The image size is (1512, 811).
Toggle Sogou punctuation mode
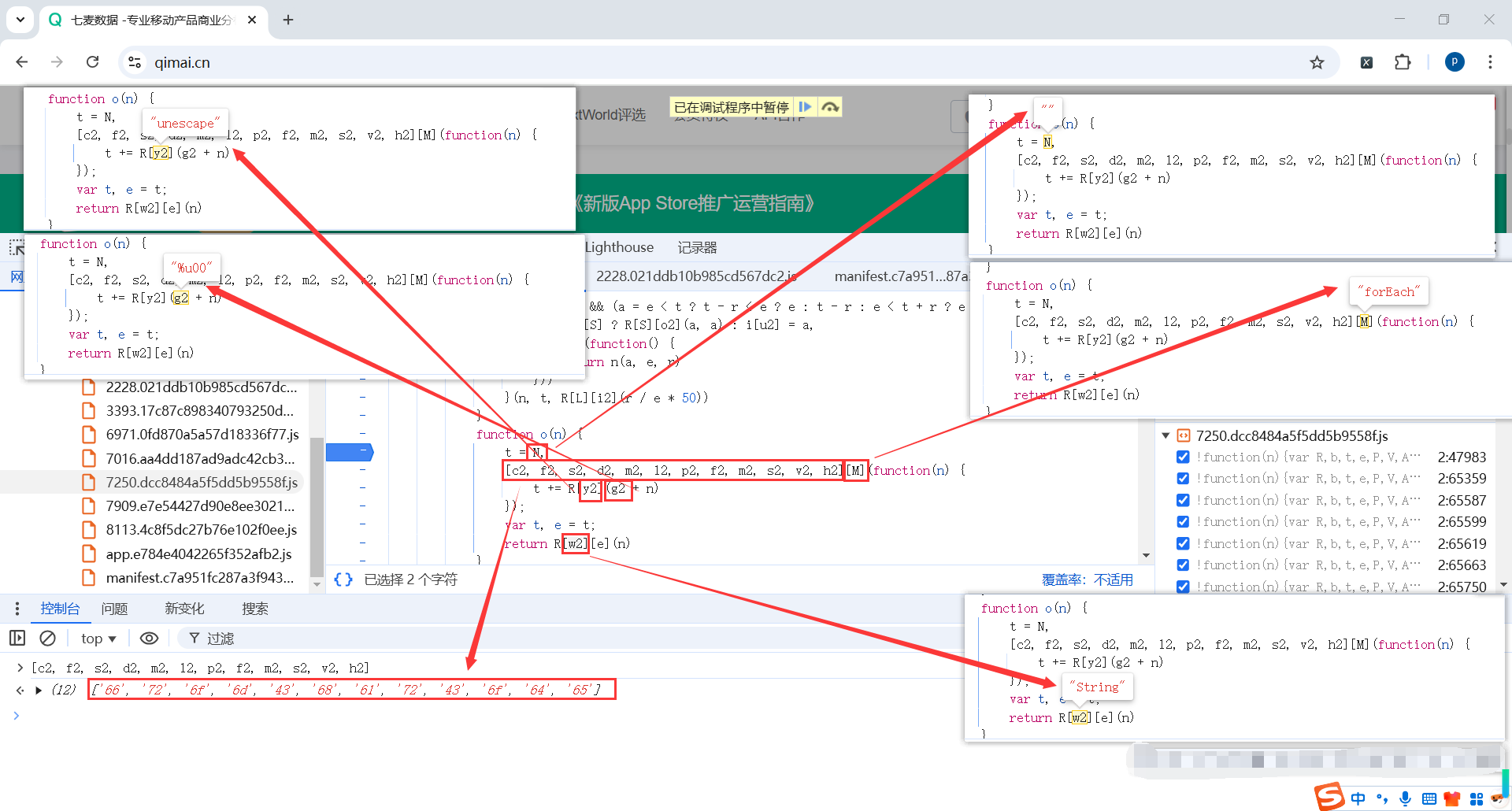coord(1382,798)
